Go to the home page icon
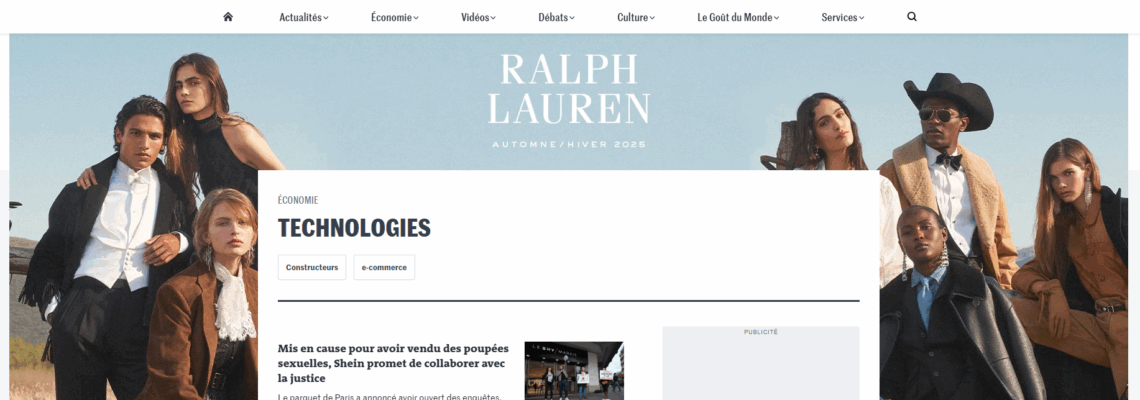The width and height of the screenshot is (1140, 400). click(228, 17)
